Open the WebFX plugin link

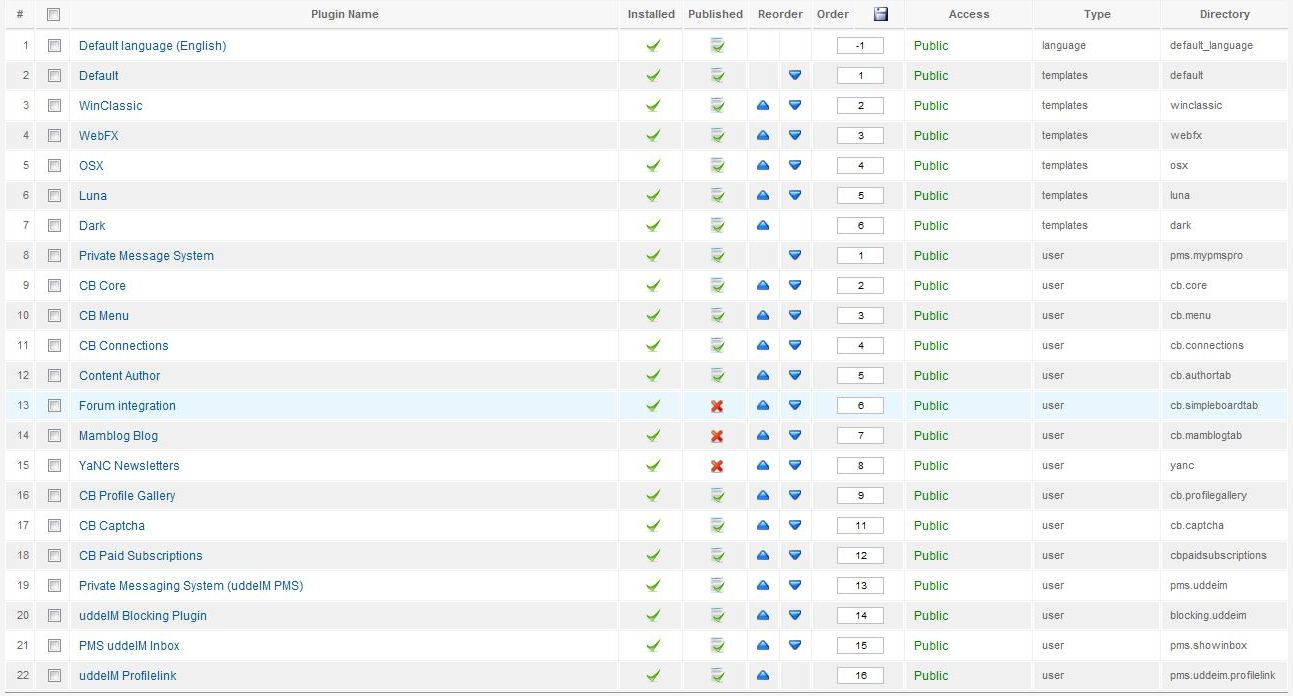pyautogui.click(x=99, y=136)
